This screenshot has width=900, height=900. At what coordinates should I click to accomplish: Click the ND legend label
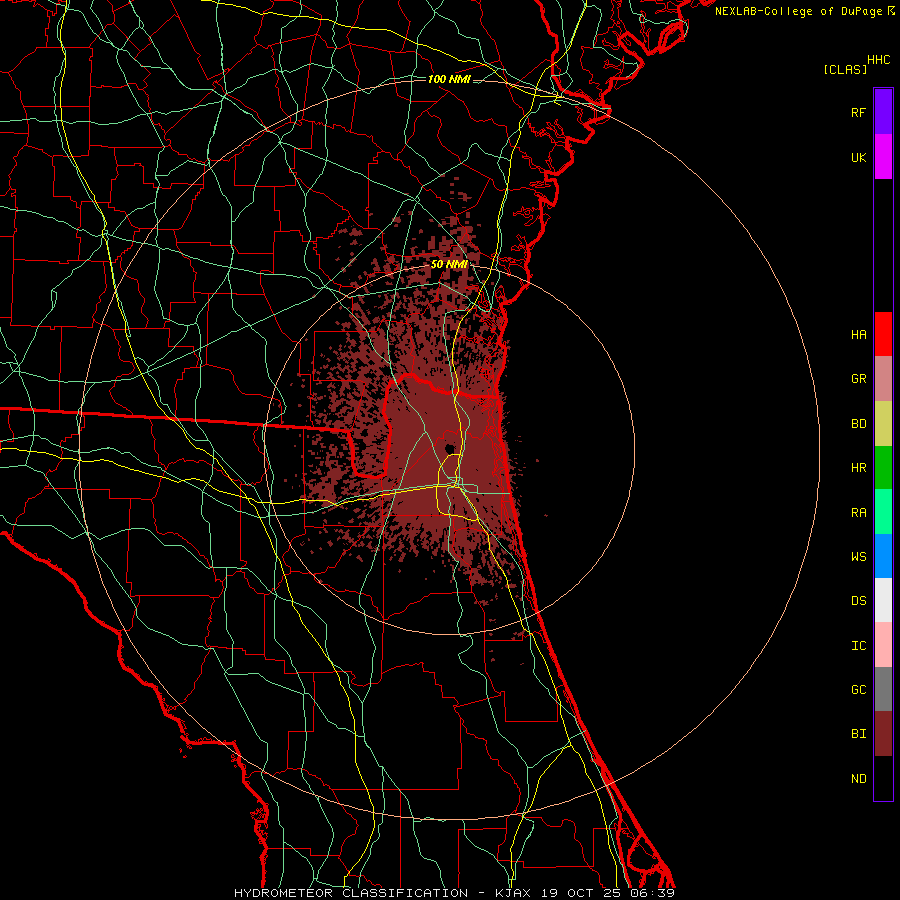[859, 779]
